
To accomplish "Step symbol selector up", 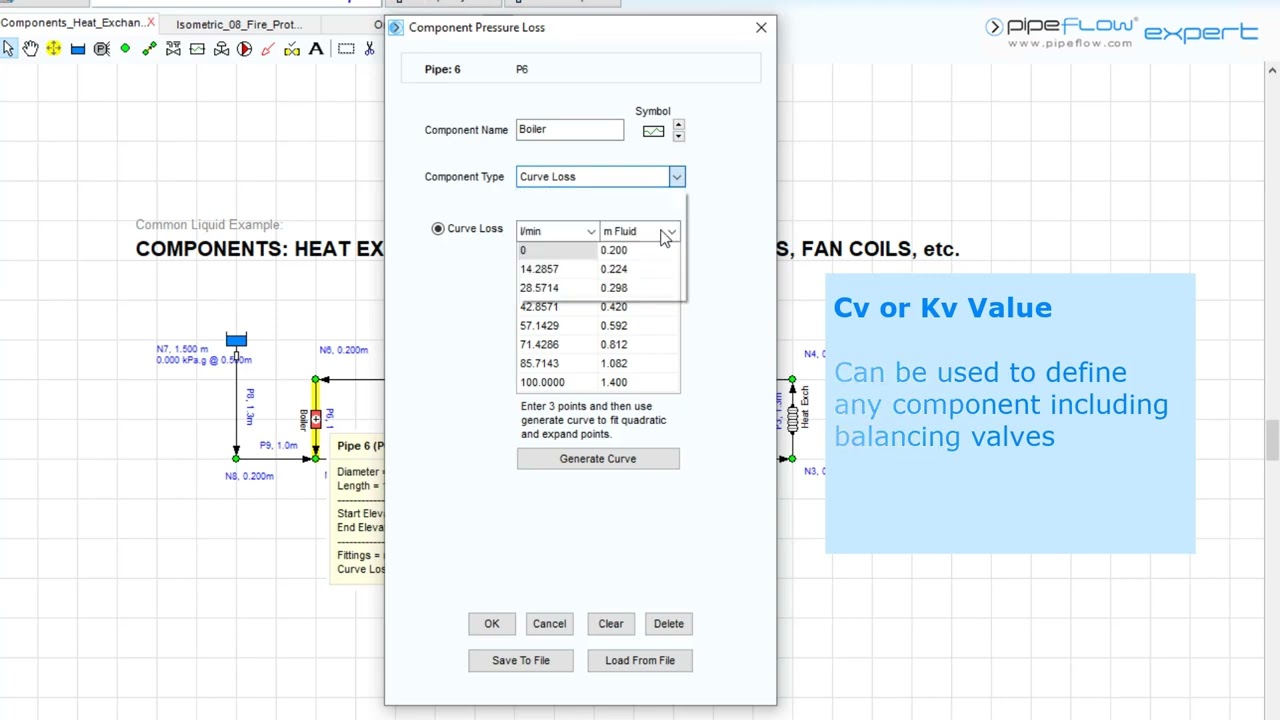I will [x=678, y=126].
